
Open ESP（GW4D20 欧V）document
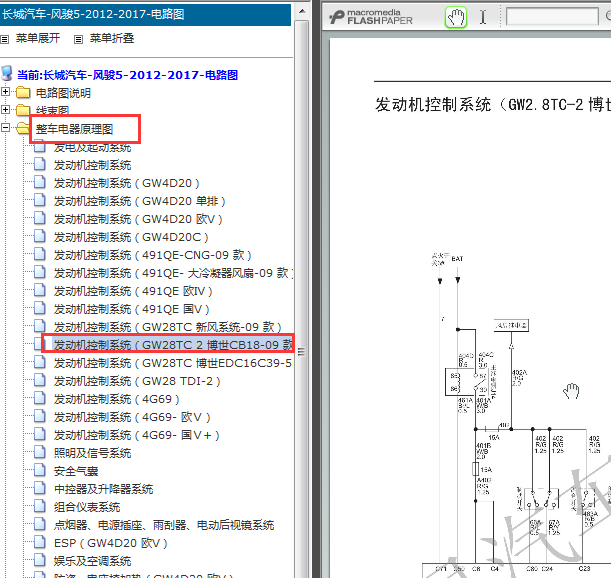pos(111,543)
